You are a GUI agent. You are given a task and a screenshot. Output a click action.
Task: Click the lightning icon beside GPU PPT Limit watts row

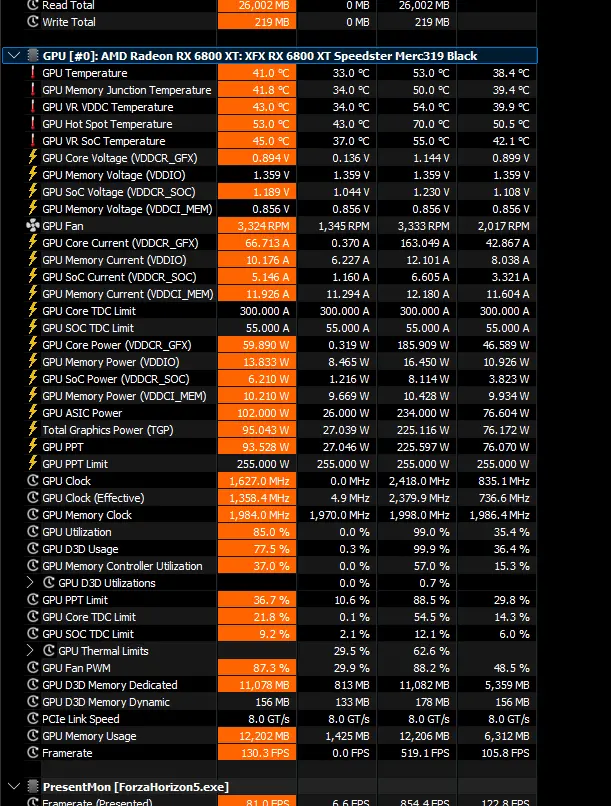pos(33,463)
